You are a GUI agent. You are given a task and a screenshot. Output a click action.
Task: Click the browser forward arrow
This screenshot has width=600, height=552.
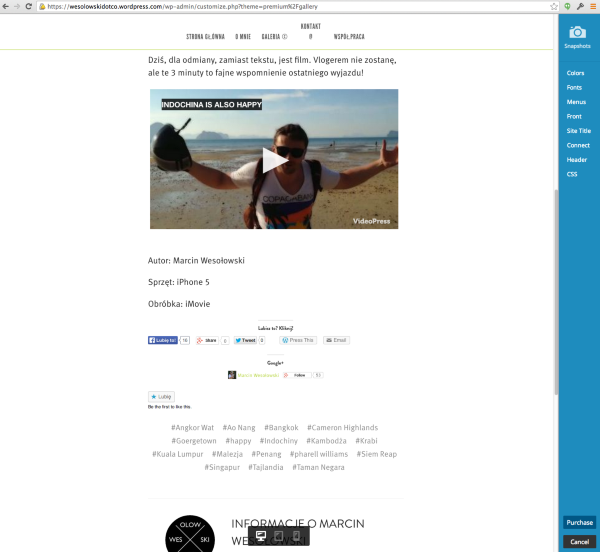[17, 6]
